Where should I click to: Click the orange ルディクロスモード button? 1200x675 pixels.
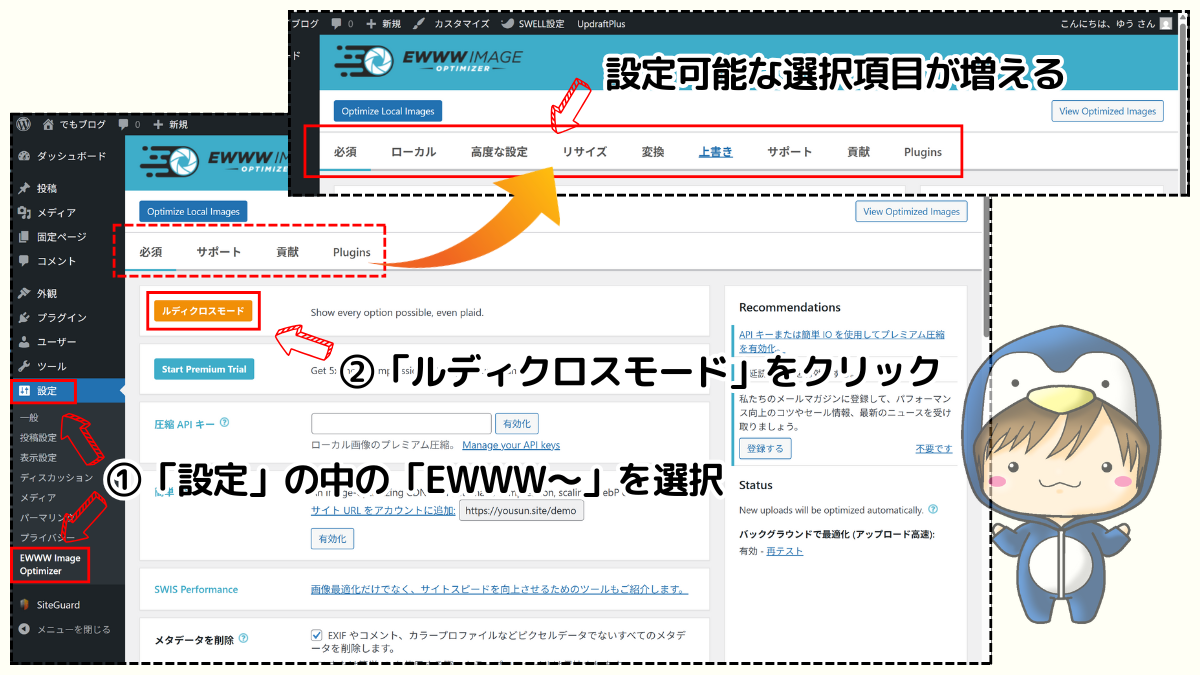(x=203, y=311)
